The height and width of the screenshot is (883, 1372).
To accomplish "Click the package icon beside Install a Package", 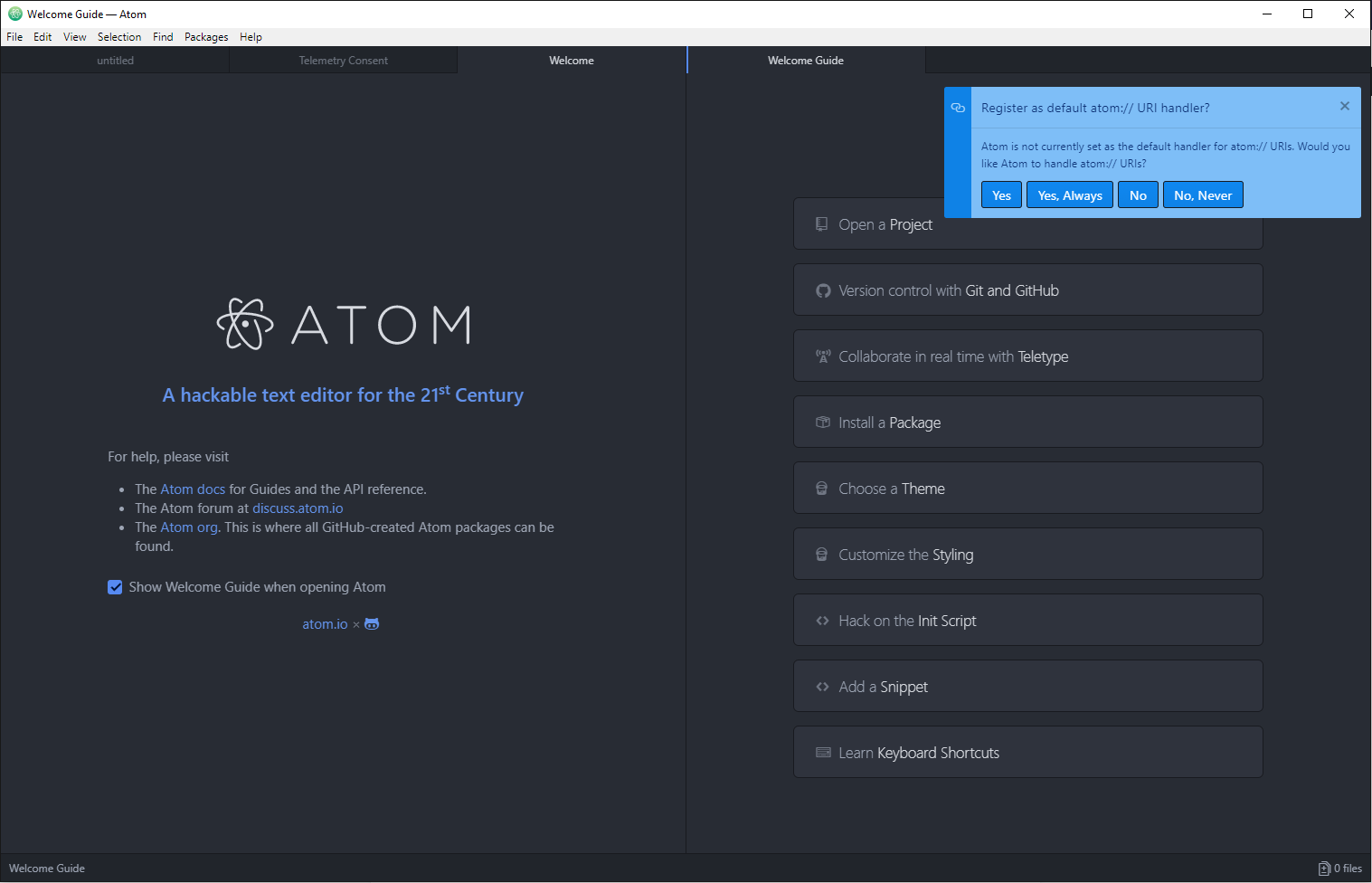I will tap(823, 423).
